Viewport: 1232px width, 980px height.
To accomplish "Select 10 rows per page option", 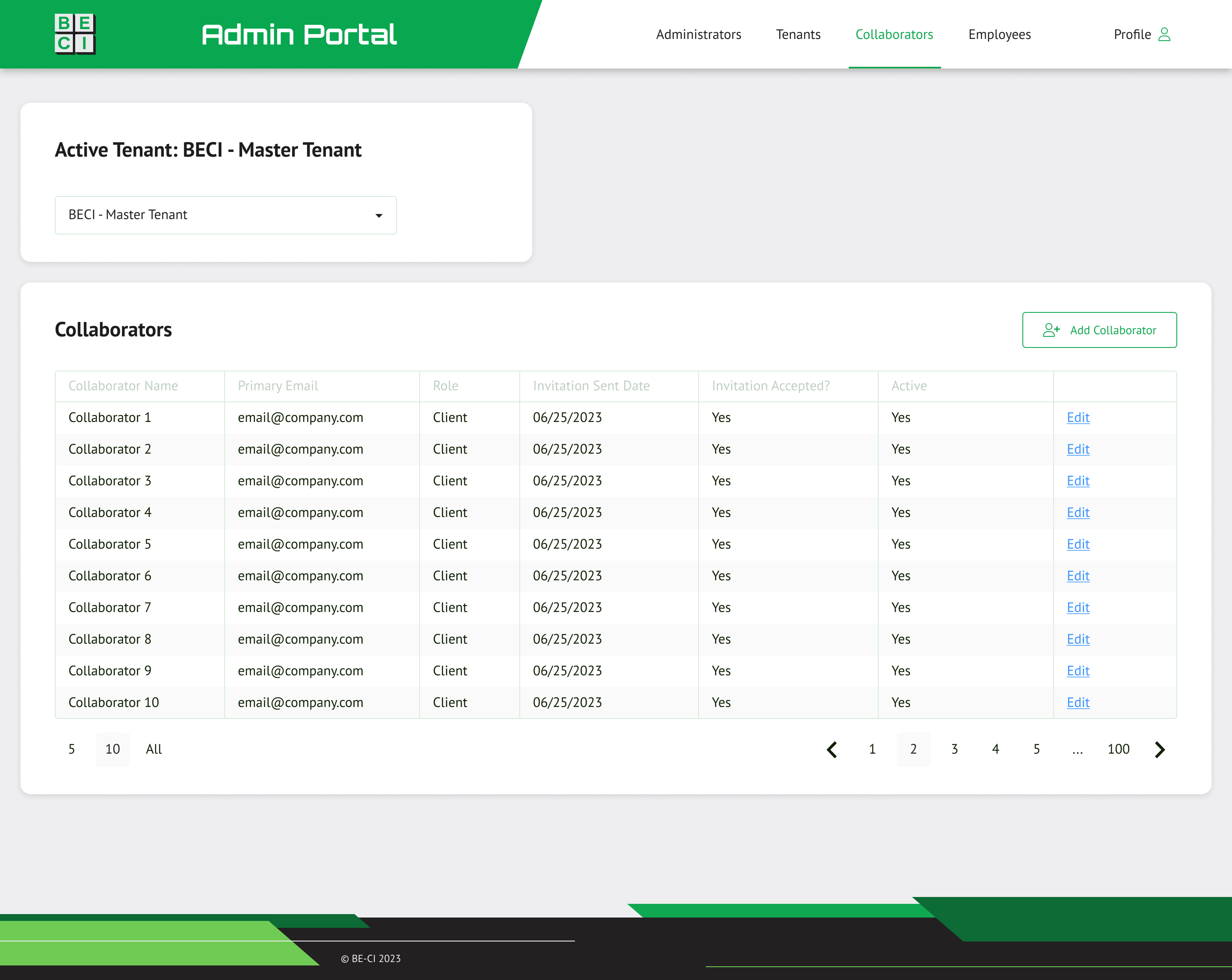I will (x=113, y=749).
